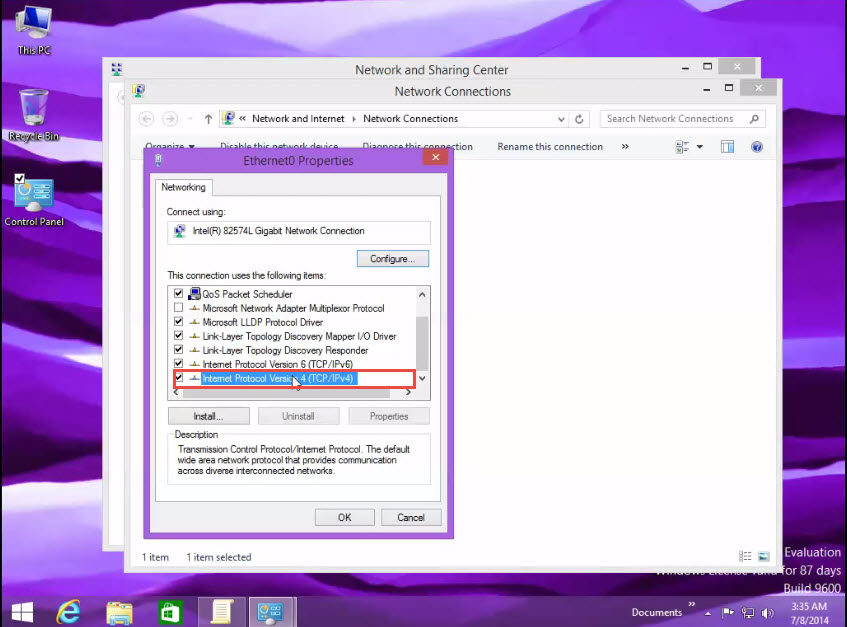Click the network tray icon
This screenshot has width=847, height=627.
pos(748,612)
